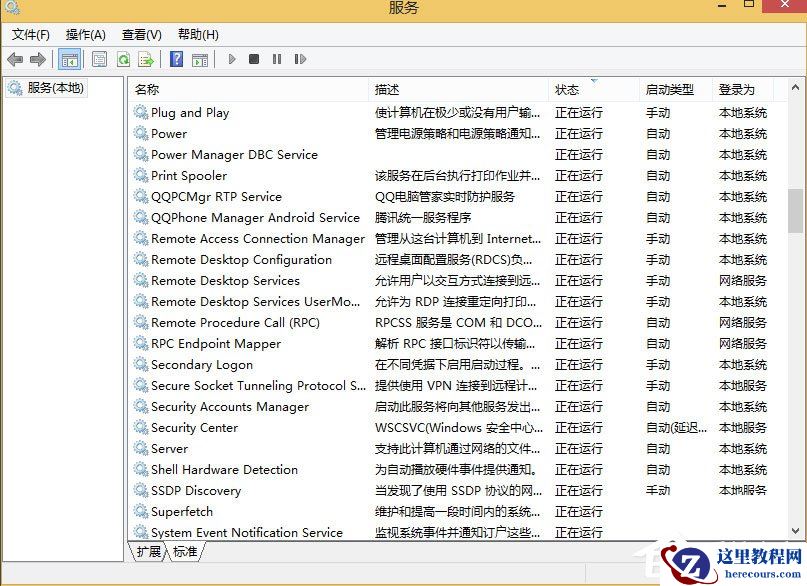Start the selected service with play icon
Viewport: 807px width, 586px height.
tap(231, 59)
